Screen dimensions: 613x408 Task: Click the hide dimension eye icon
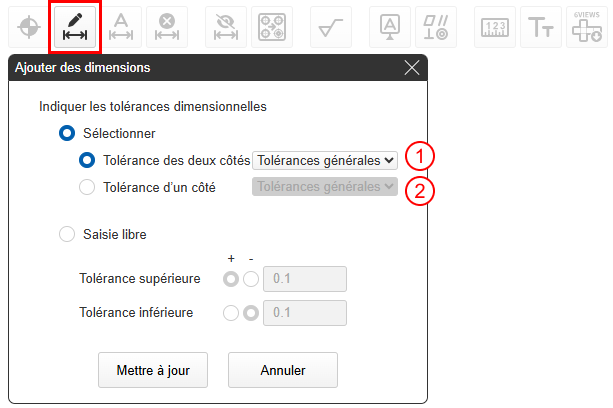point(226,27)
